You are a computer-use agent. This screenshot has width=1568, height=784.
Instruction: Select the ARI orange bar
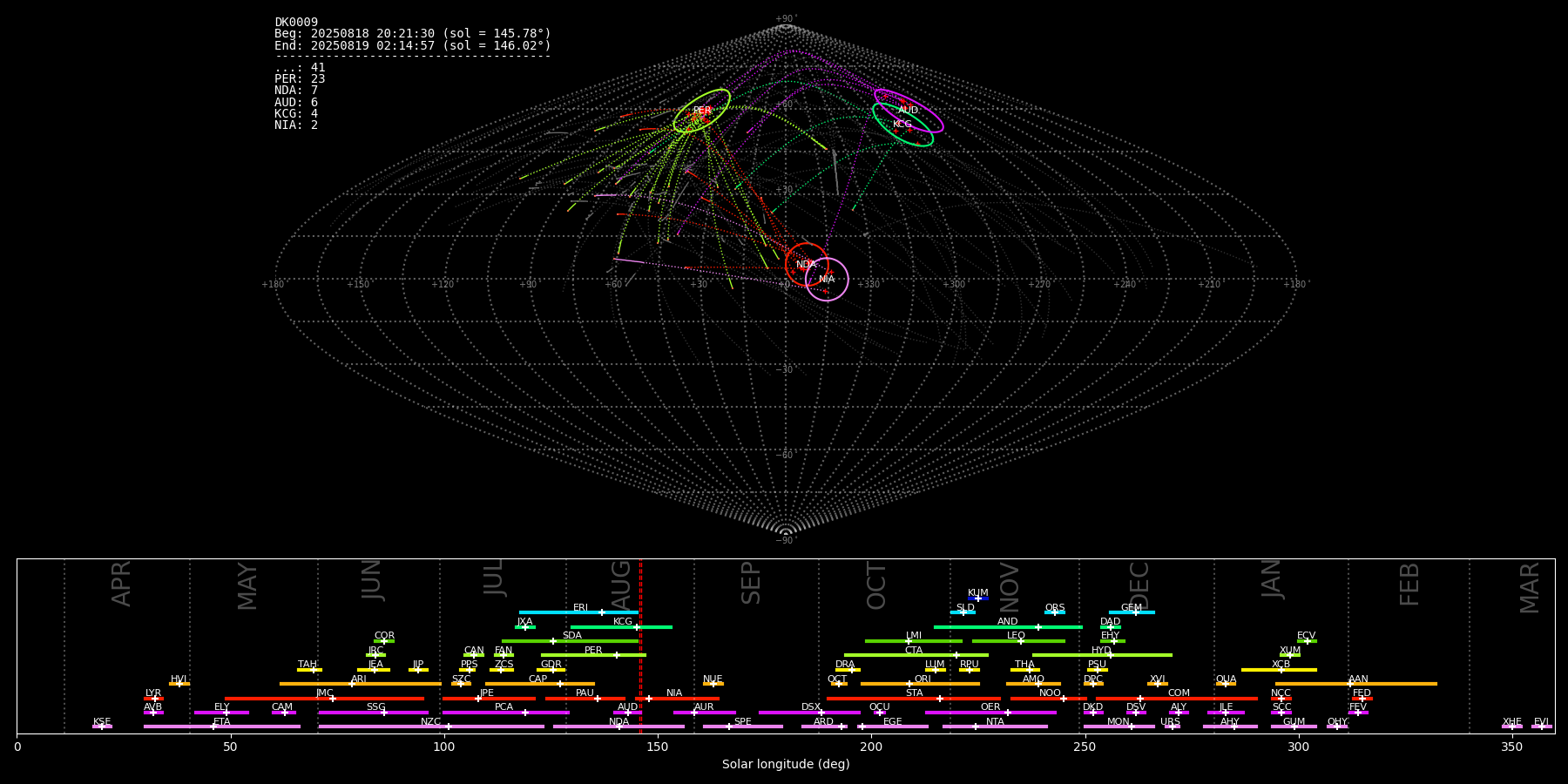360,684
